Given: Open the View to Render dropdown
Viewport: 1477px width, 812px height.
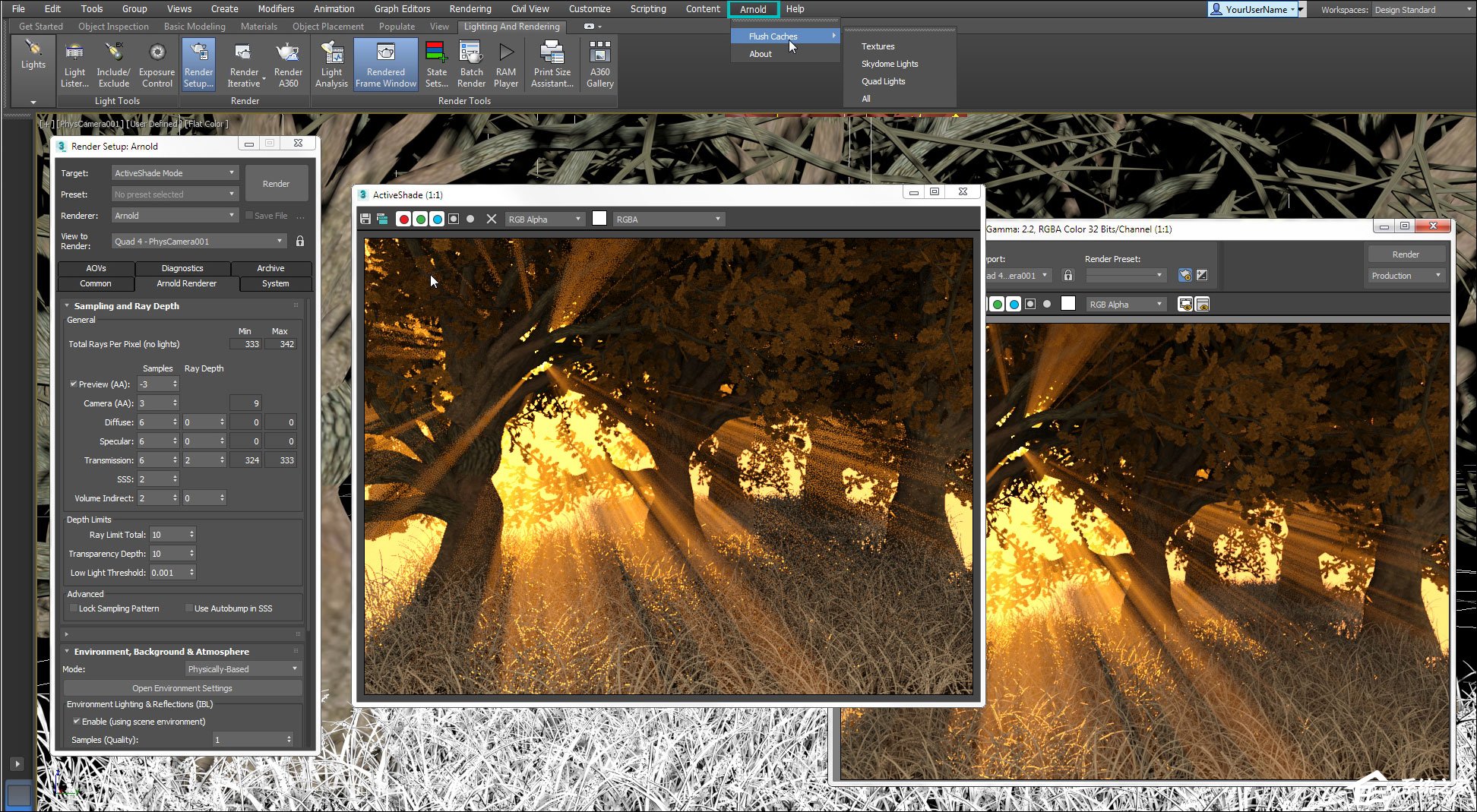Looking at the screenshot, I should click(x=199, y=242).
